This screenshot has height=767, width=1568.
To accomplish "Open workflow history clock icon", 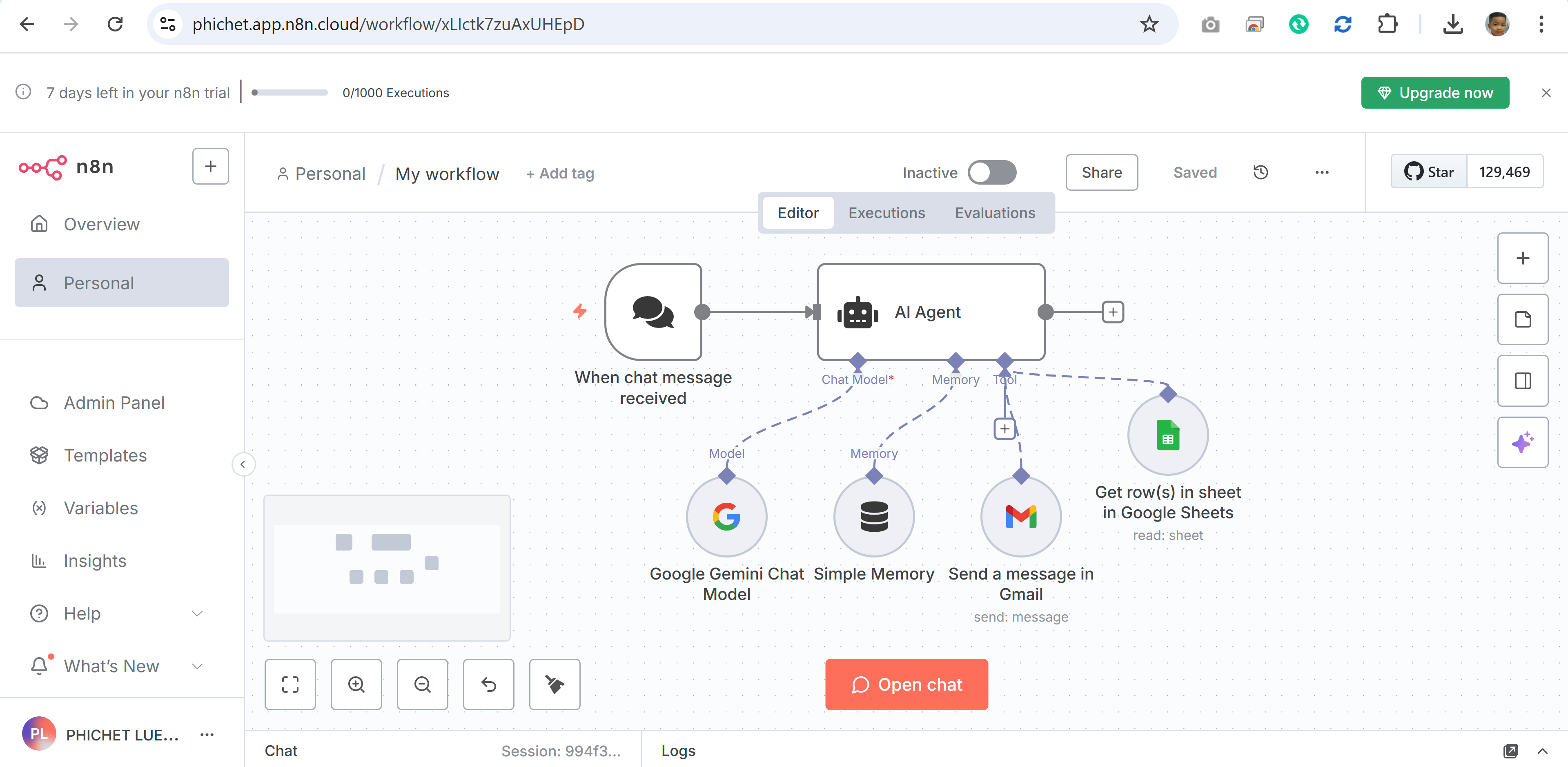I will tap(1261, 173).
